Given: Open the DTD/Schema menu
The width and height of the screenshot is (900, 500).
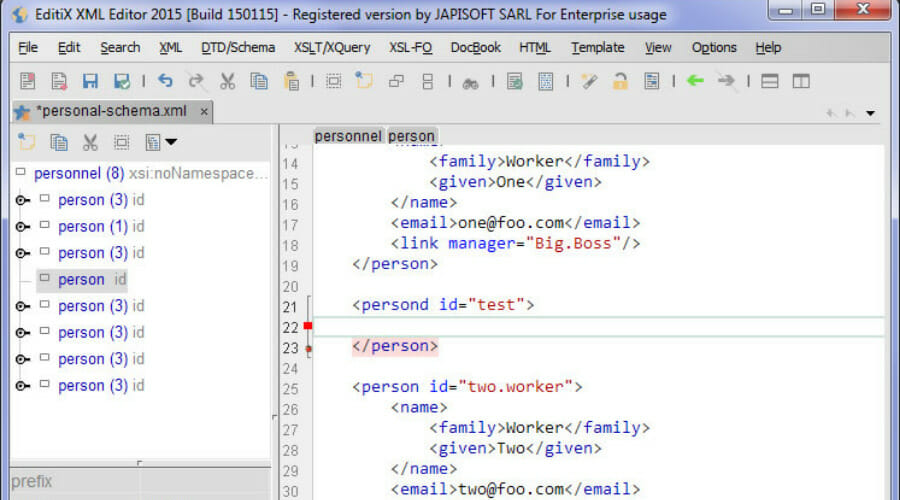Looking at the screenshot, I should pos(238,48).
